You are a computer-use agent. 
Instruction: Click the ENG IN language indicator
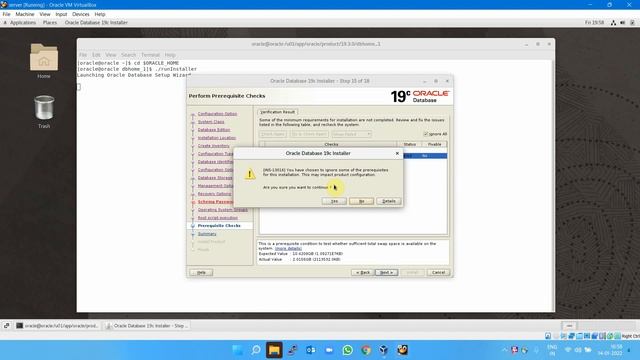pos(552,350)
